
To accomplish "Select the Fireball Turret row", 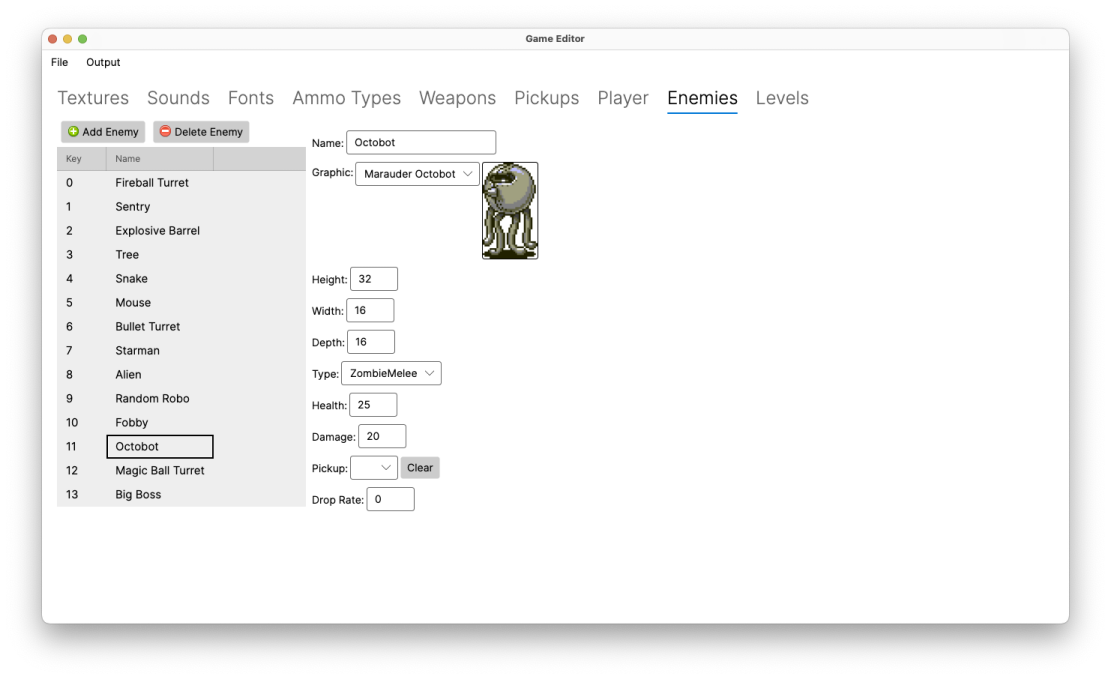I will point(181,183).
